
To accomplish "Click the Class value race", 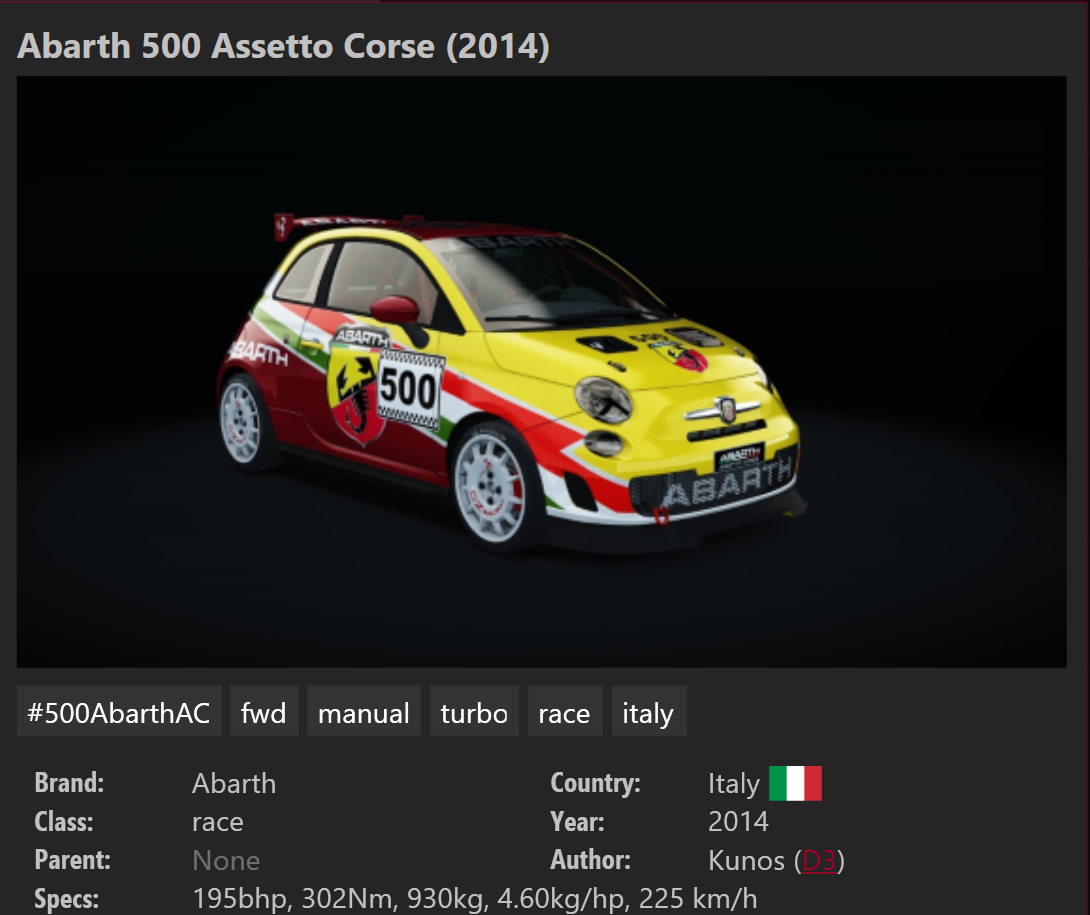I will pos(218,823).
